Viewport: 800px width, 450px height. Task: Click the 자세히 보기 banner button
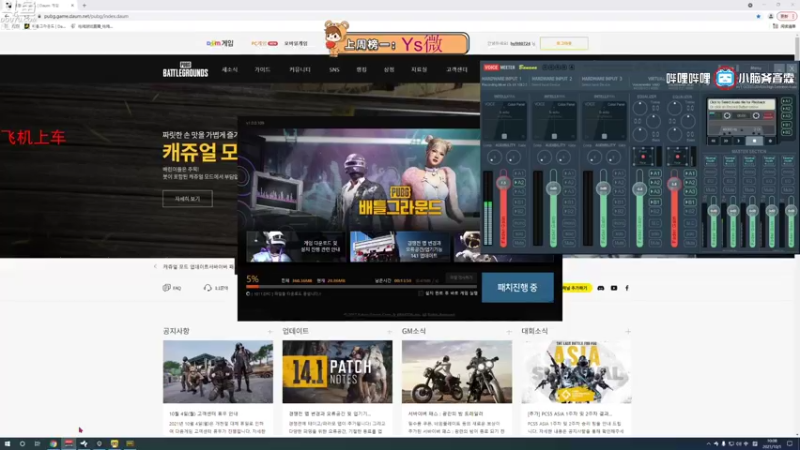coord(187,198)
